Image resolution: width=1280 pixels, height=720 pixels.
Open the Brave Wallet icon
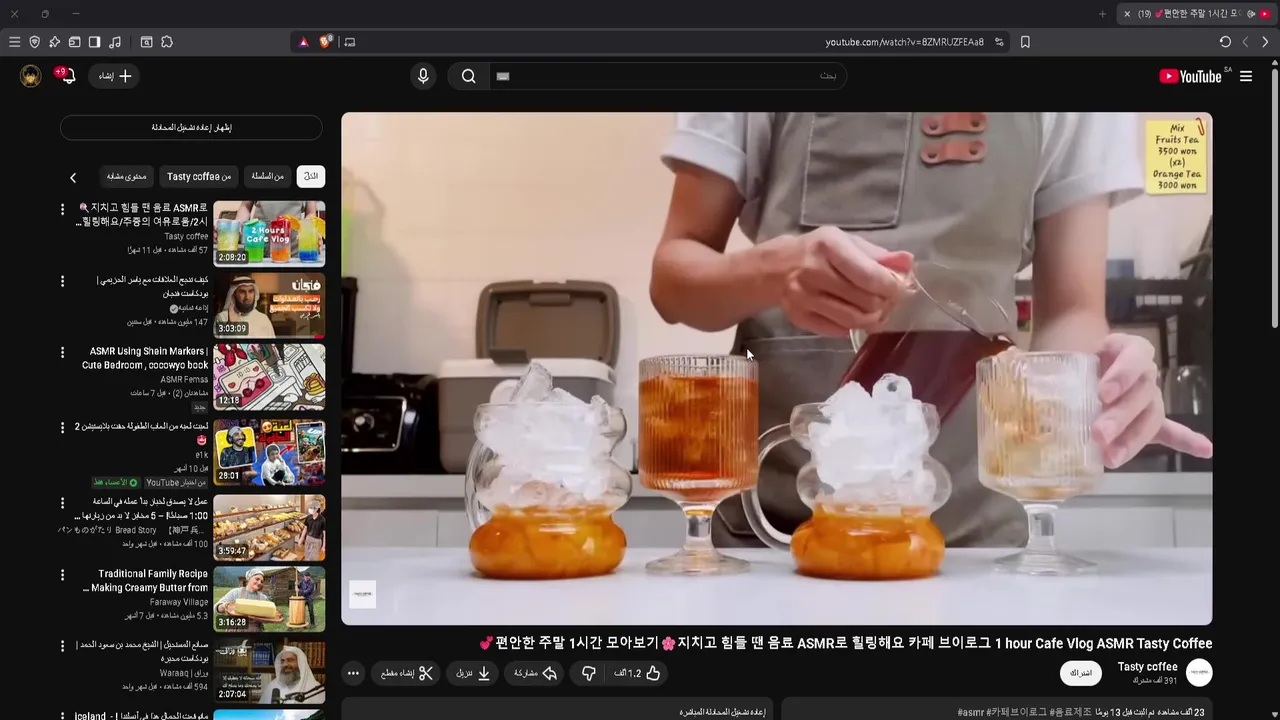[74, 42]
